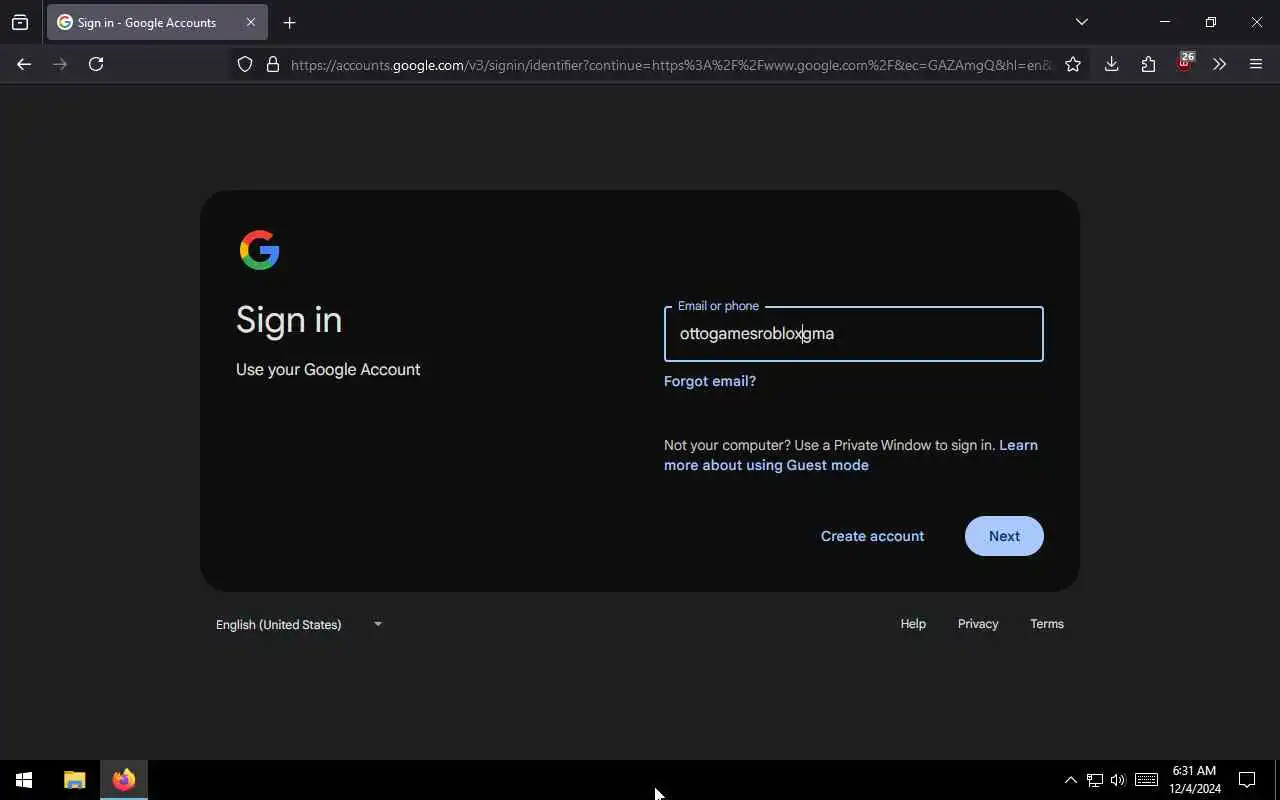Restore down the Firefox window
This screenshot has width=1280, height=800.
point(1211,22)
